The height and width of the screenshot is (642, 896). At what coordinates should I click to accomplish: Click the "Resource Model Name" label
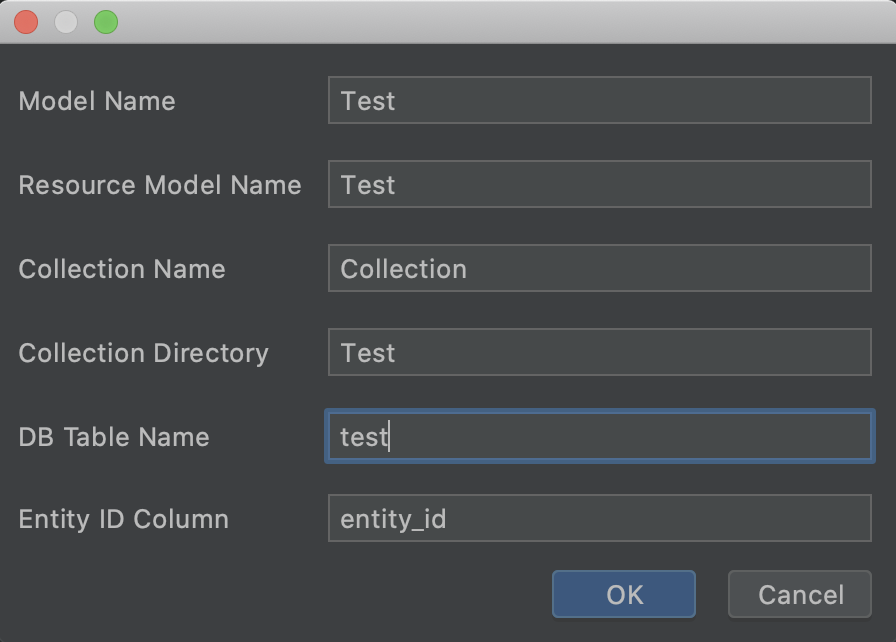160,185
